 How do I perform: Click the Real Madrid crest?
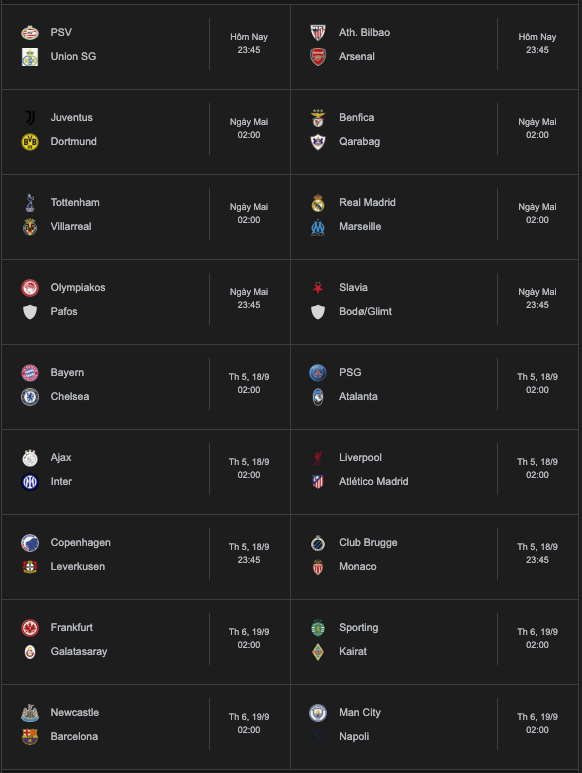pos(318,203)
